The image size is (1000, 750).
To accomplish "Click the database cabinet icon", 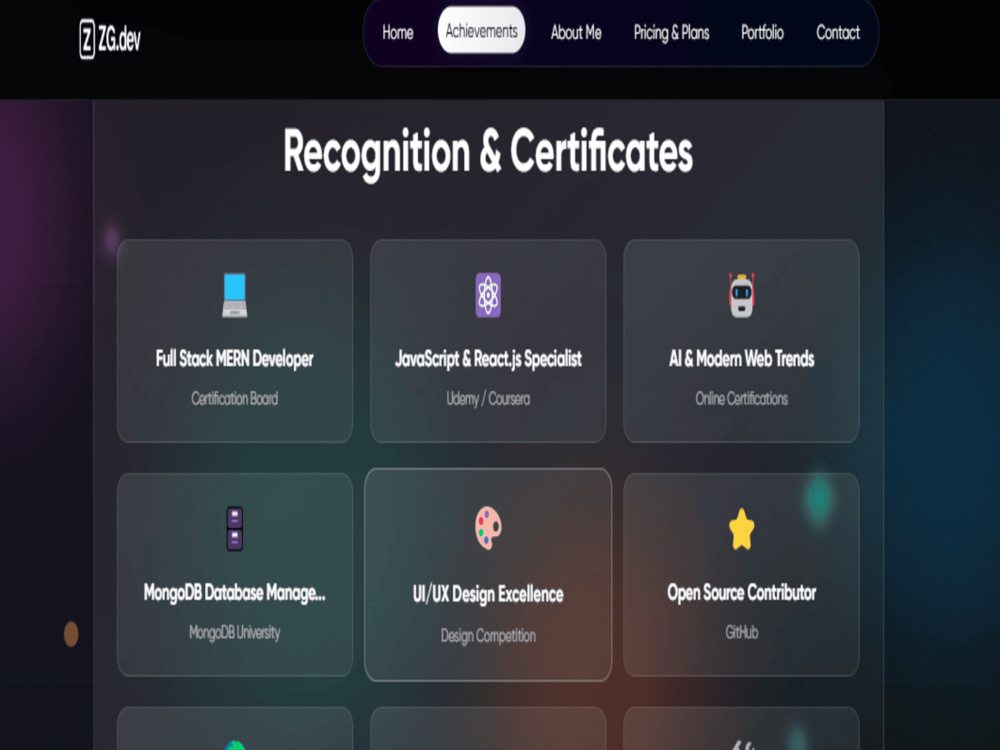I will (x=235, y=529).
